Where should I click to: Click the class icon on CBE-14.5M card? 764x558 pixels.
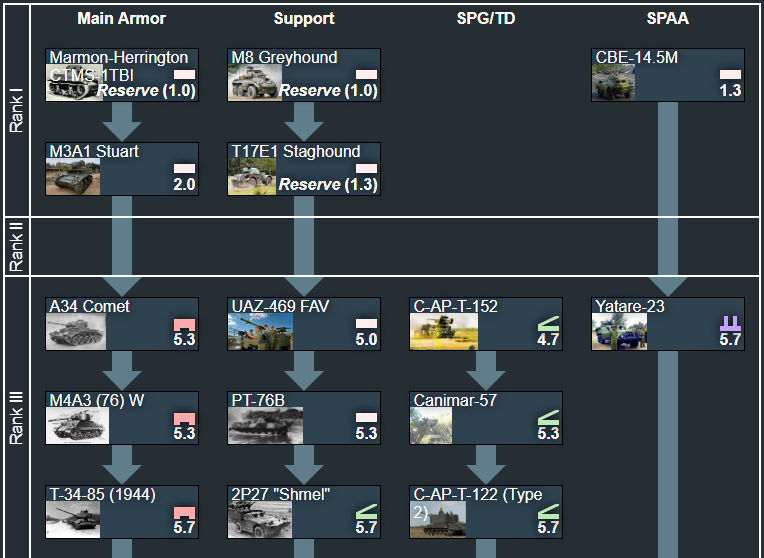click(730, 75)
